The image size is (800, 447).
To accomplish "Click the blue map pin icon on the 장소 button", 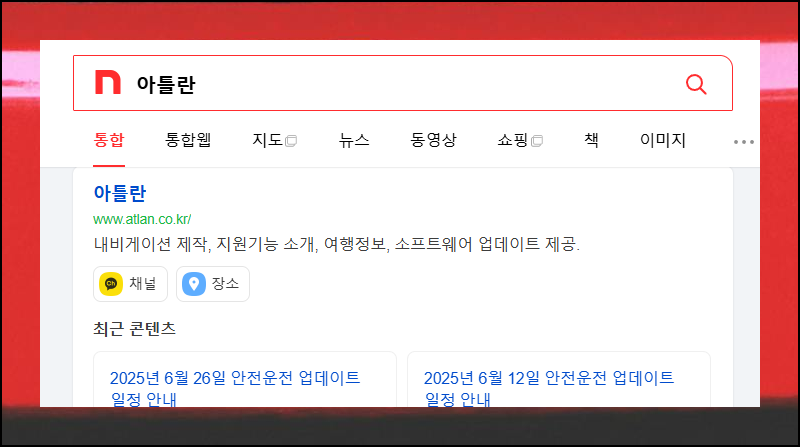I will click(x=194, y=284).
